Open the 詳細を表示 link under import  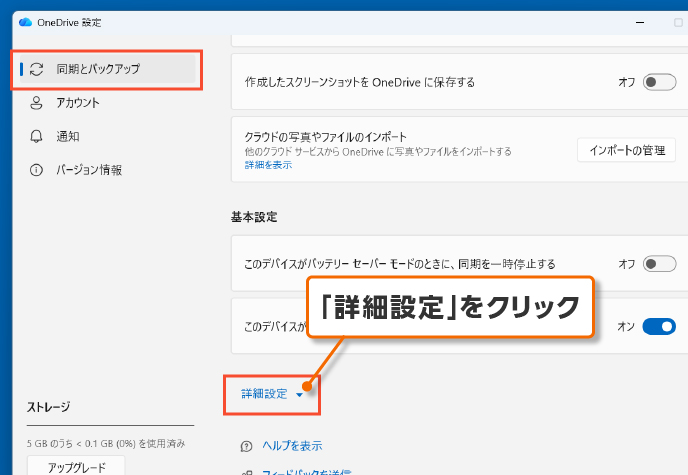pyautogui.click(x=268, y=165)
